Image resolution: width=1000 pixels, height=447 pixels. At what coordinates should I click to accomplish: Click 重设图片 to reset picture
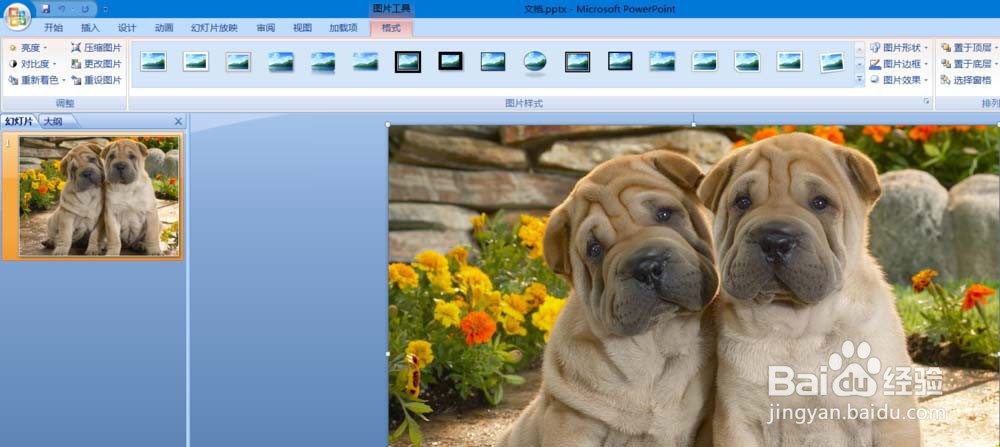point(96,80)
